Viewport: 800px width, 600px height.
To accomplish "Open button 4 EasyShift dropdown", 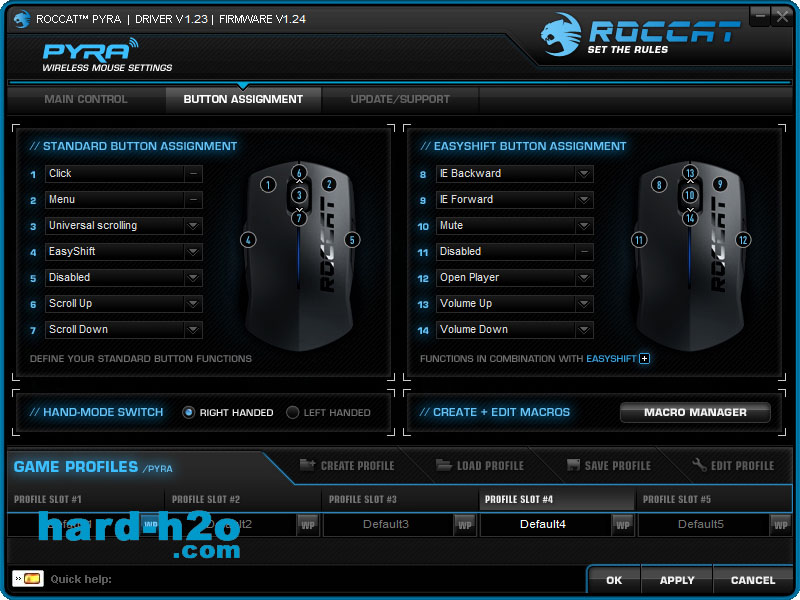I will 193,252.
